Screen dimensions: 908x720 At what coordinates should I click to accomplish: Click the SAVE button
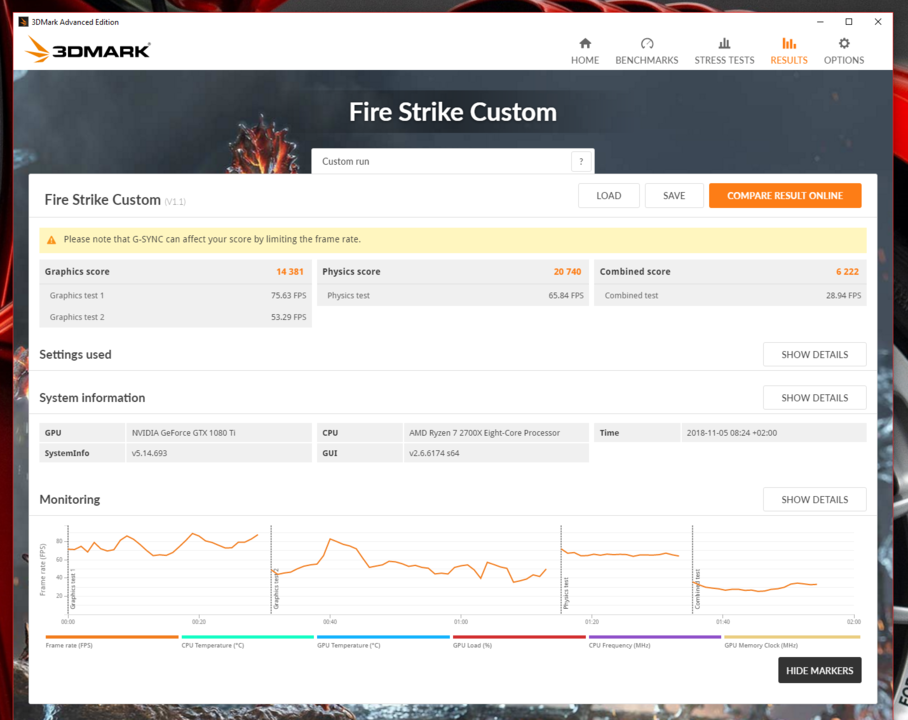pos(674,196)
